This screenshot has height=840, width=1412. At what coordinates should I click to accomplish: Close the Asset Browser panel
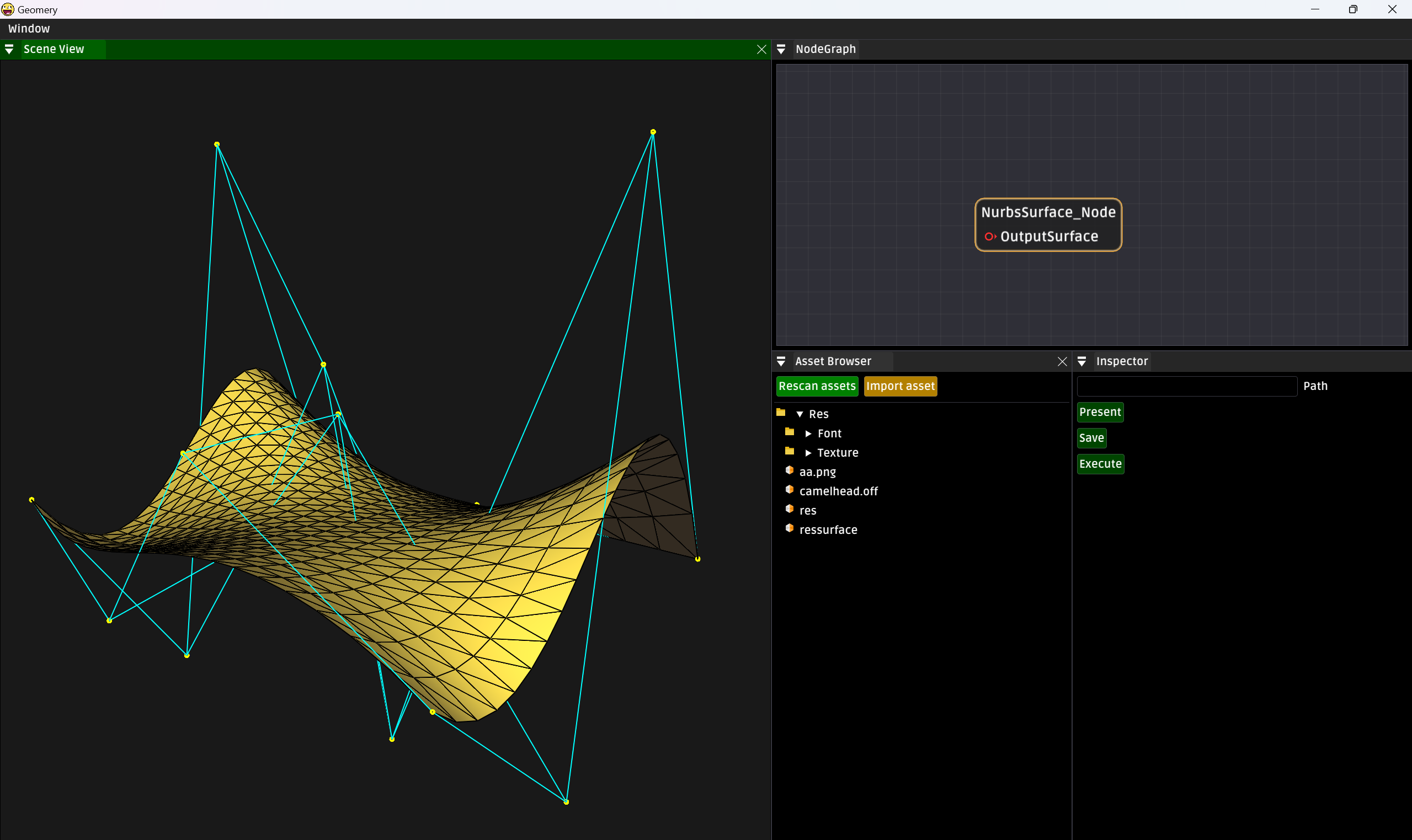(x=1062, y=361)
